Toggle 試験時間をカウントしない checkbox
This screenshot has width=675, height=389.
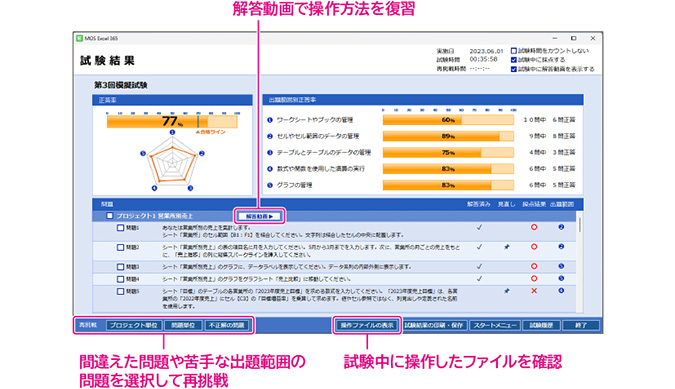pos(514,51)
